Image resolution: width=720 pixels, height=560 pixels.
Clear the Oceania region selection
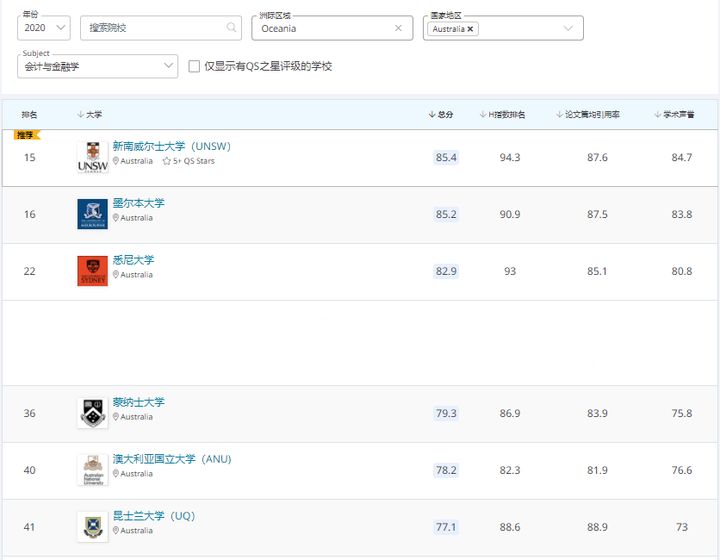point(398,28)
